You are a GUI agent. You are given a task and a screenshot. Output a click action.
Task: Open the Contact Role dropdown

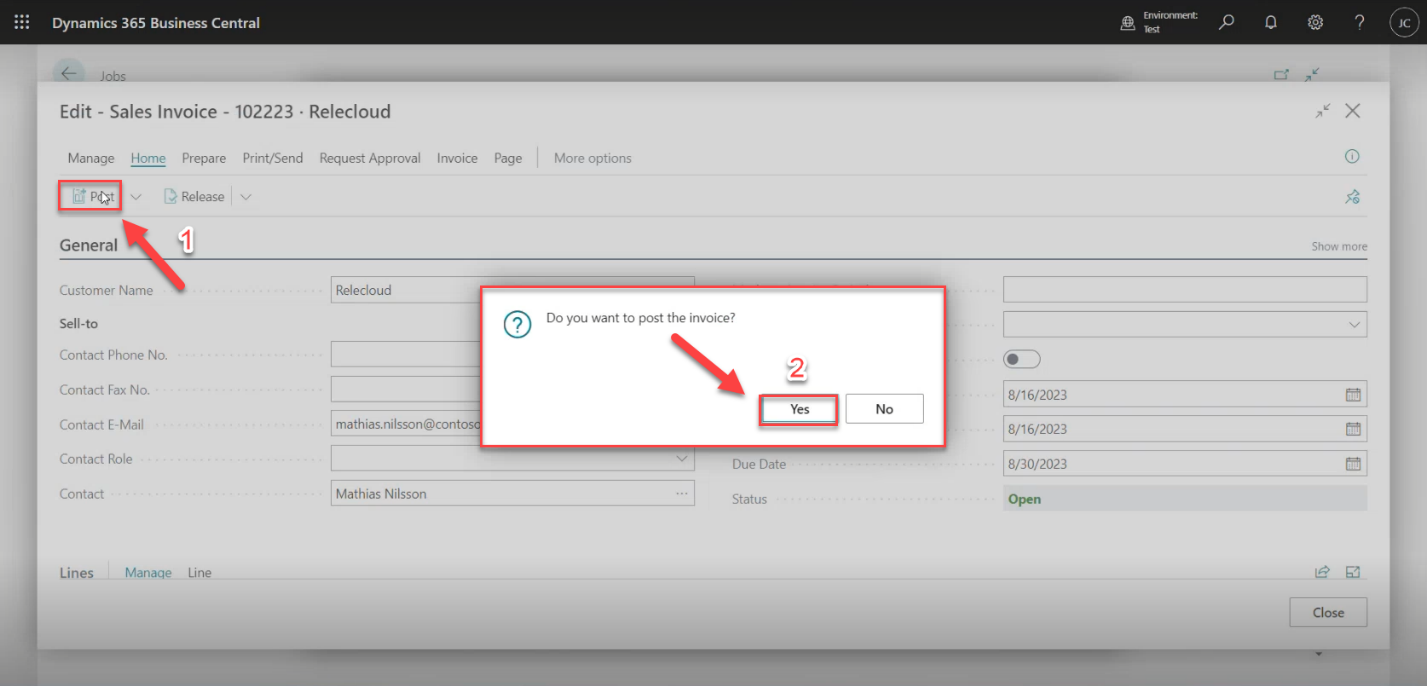pyautogui.click(x=683, y=459)
